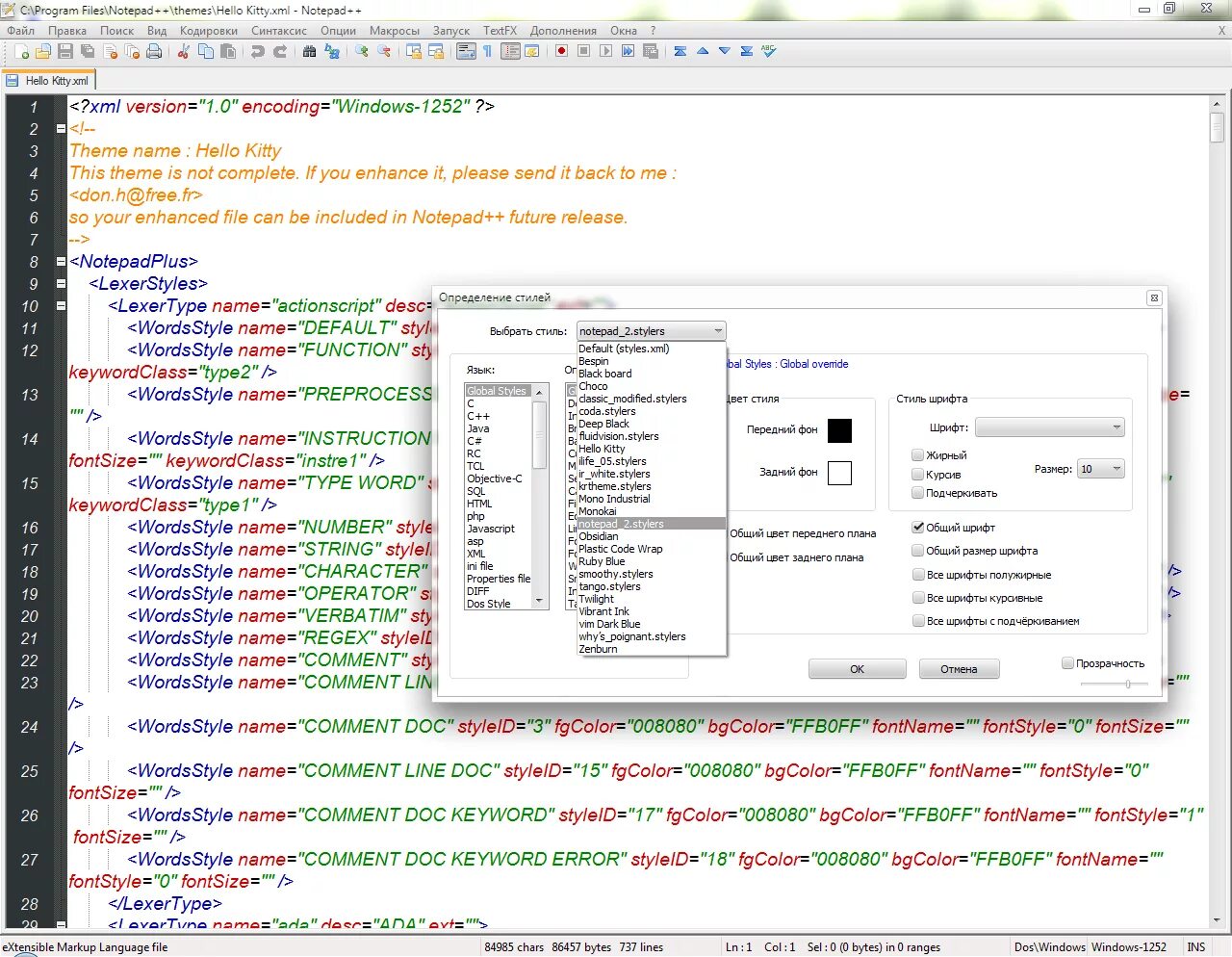
Task: Open the Поиск menu
Action: [116, 31]
